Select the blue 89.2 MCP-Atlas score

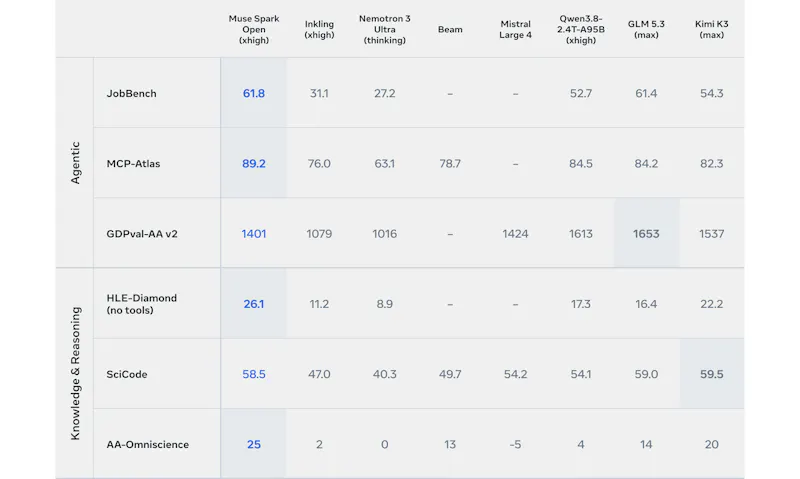[x=254, y=164]
